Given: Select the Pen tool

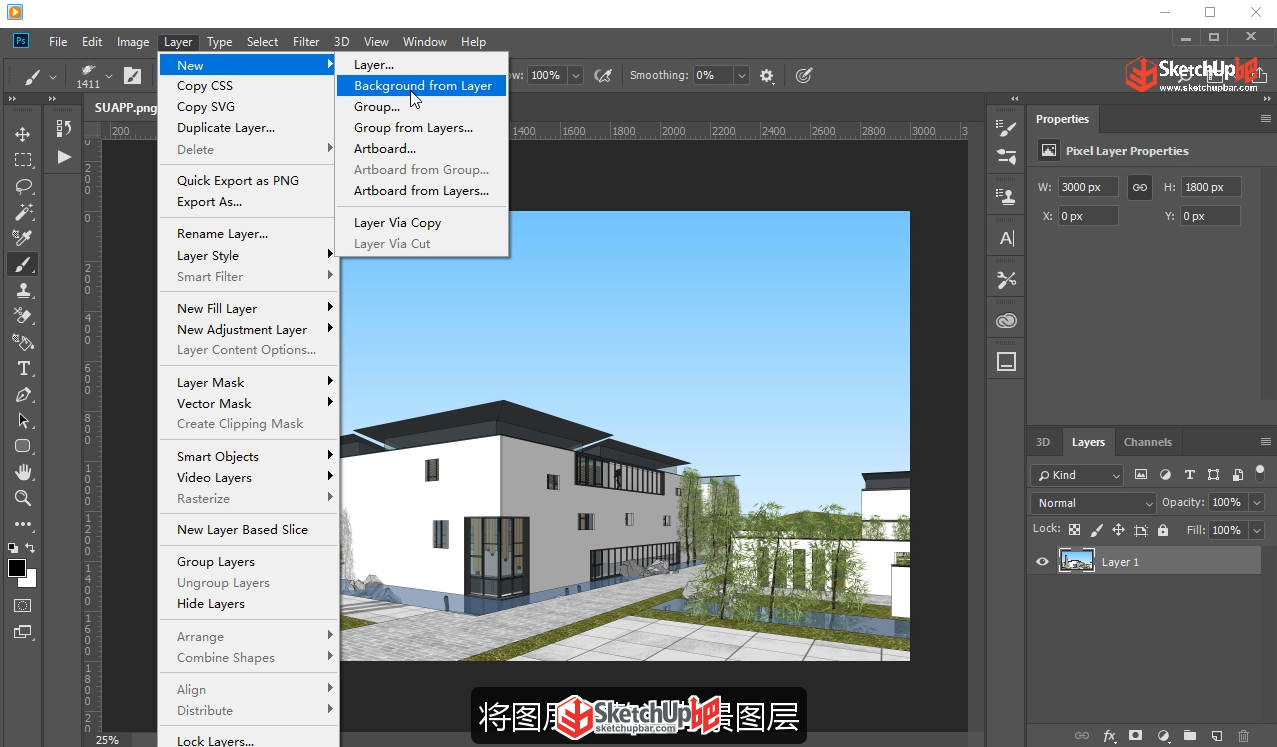Looking at the screenshot, I should pos(22,394).
